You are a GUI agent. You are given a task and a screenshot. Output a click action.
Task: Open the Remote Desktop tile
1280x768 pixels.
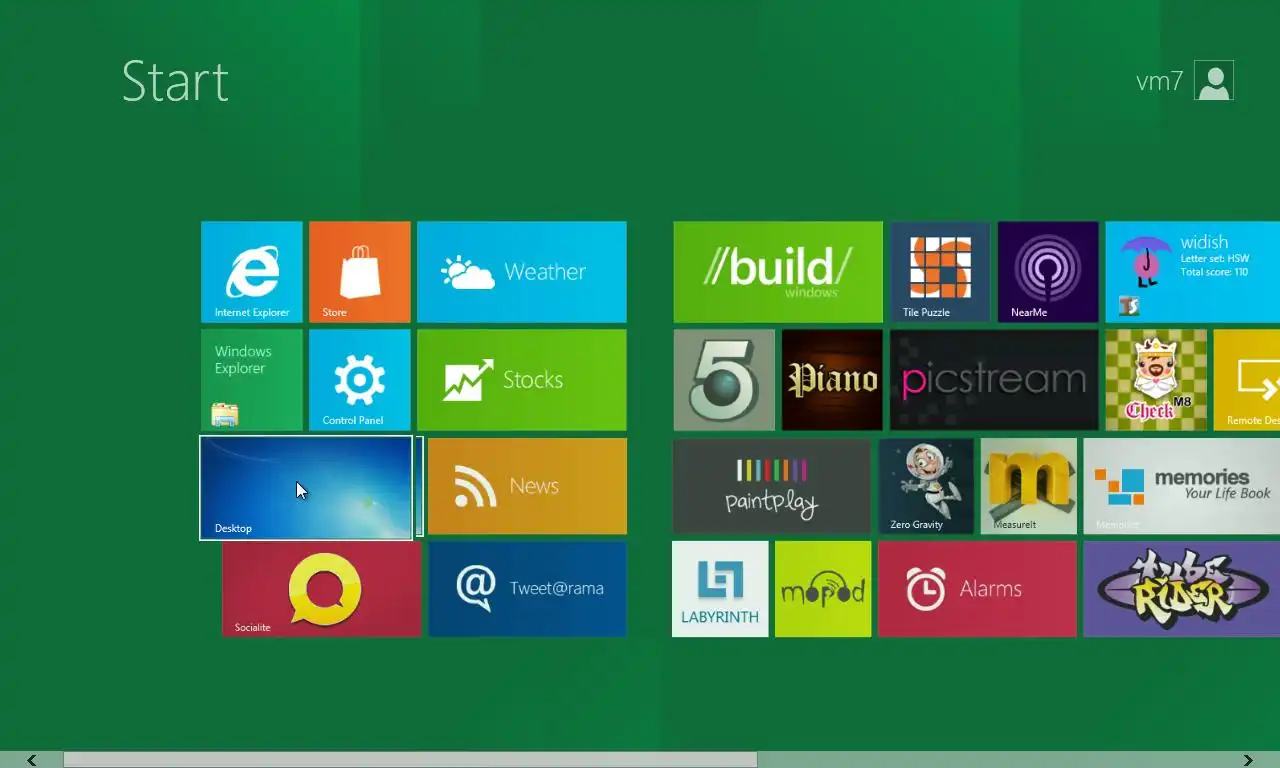click(x=1246, y=380)
